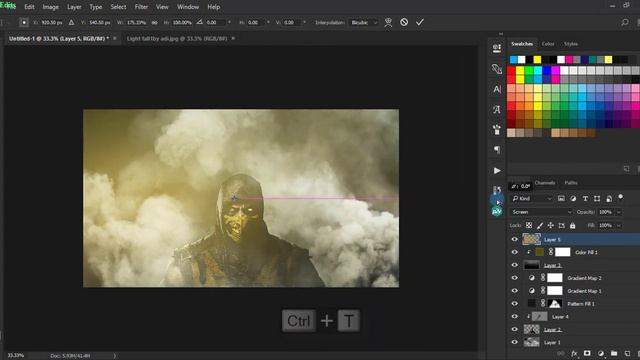Select the Gradient Map 2 mask thumbnail
The height and width of the screenshot is (360, 640).
(554, 278)
